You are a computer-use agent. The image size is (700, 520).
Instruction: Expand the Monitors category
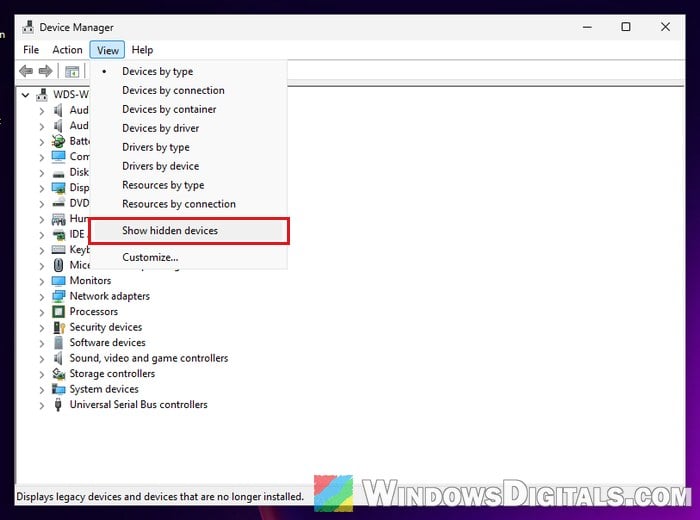click(x=42, y=282)
